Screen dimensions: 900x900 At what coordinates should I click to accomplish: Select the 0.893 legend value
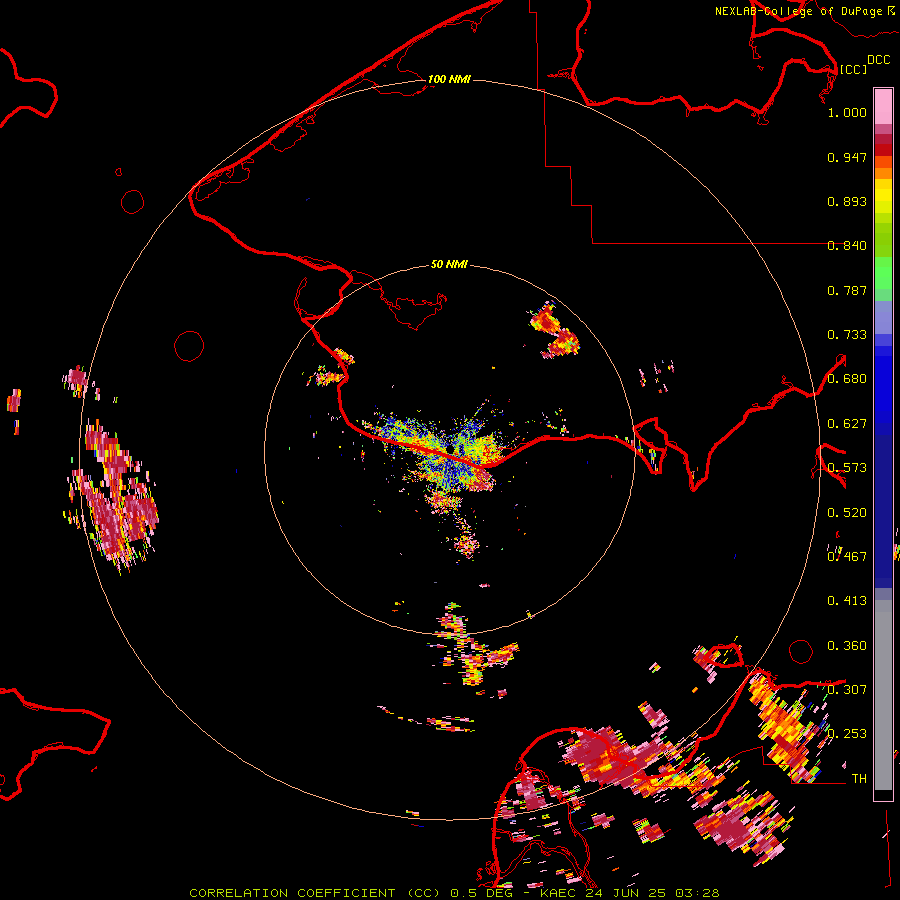click(x=847, y=201)
